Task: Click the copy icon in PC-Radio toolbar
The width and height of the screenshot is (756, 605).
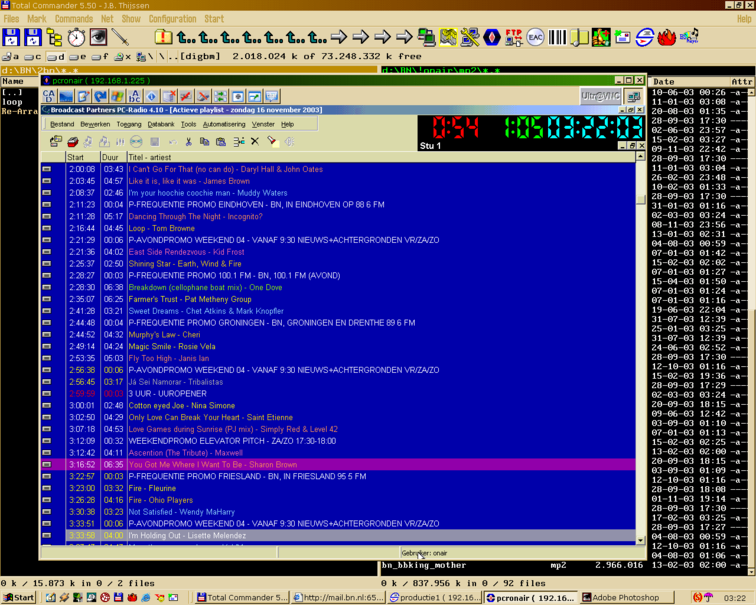Action: (204, 142)
